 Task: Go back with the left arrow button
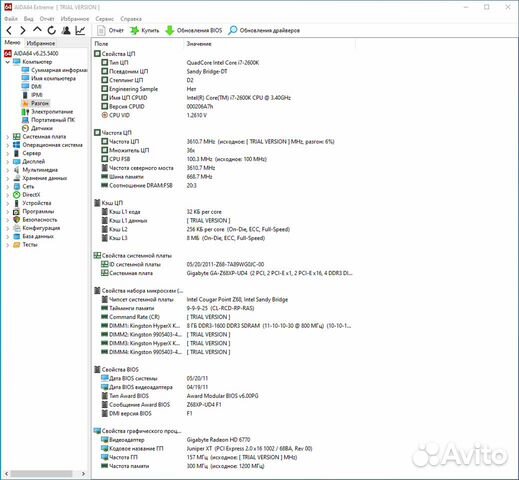point(9,31)
